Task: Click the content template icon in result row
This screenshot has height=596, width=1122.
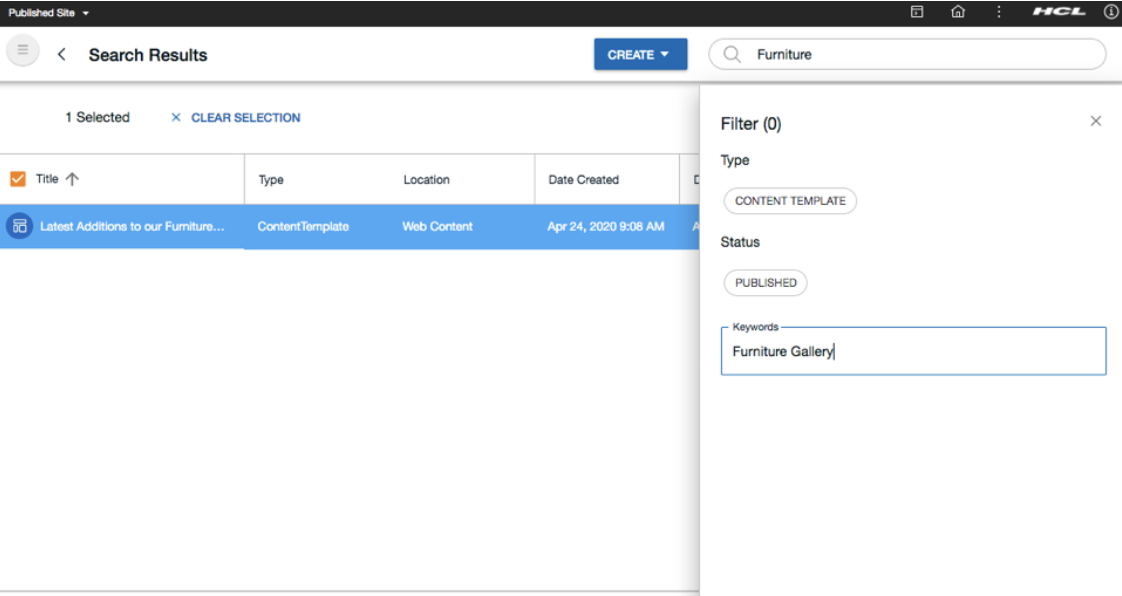Action: (x=19, y=227)
